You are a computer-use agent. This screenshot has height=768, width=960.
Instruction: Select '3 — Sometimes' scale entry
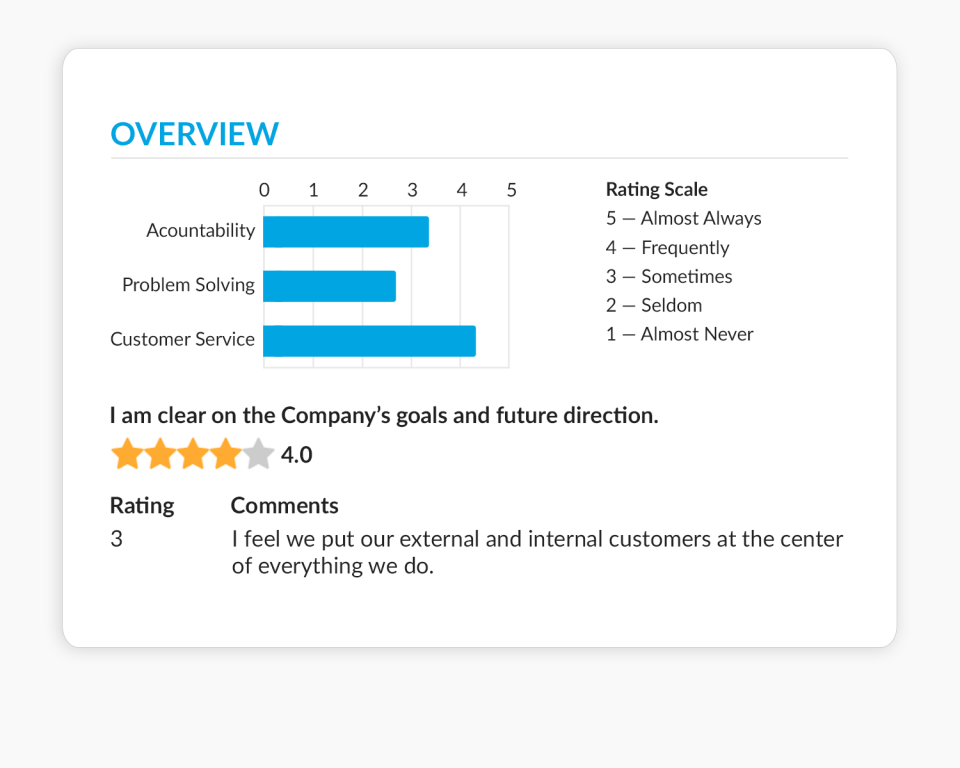click(x=669, y=276)
